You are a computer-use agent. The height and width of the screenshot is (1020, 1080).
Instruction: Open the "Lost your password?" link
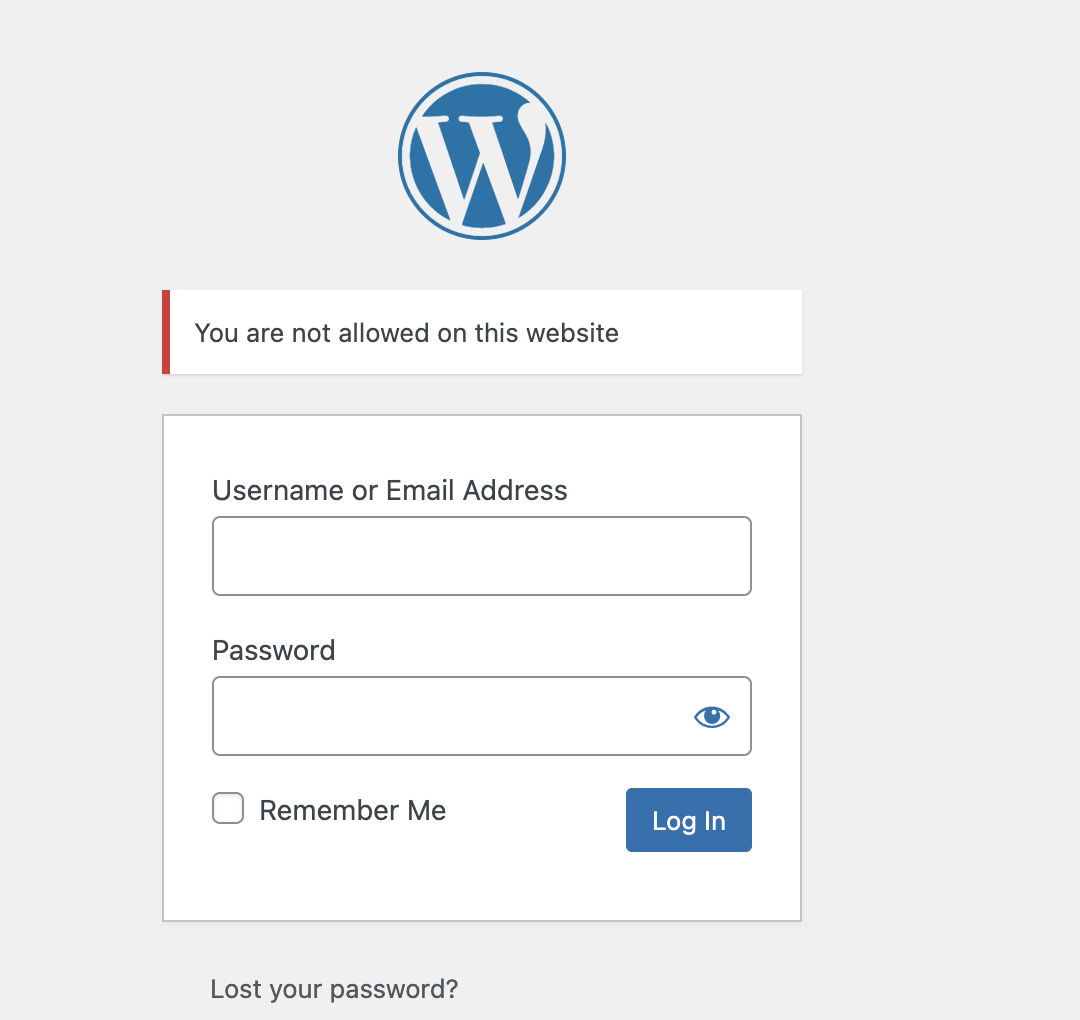point(334,989)
